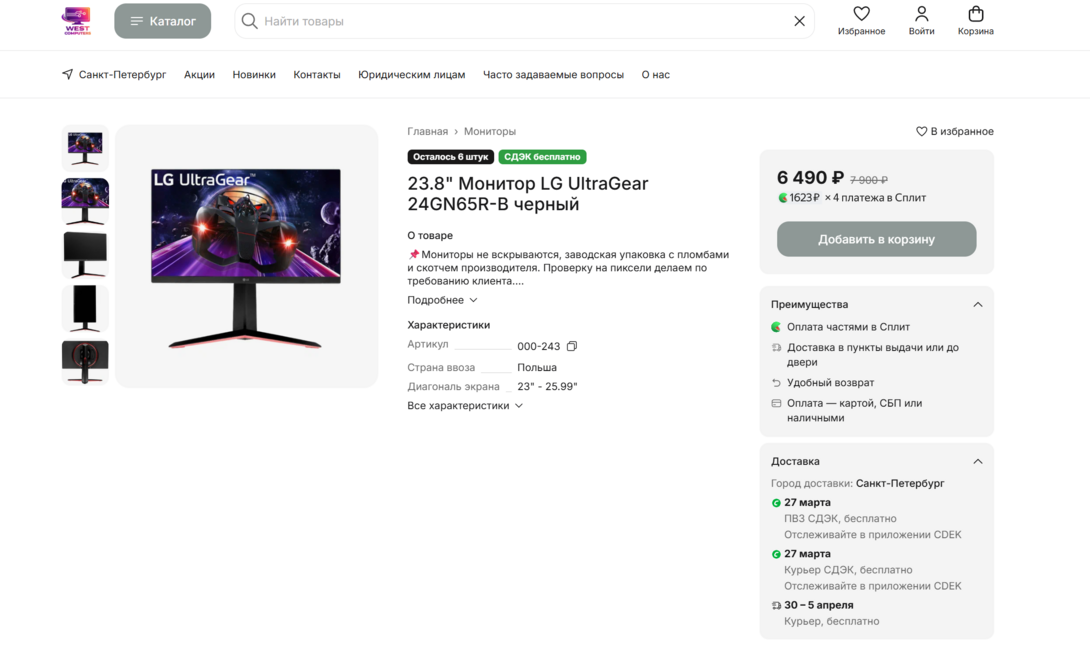The width and height of the screenshot is (1090, 656).
Task: Click price 6 490 ₽
Action: point(810,178)
